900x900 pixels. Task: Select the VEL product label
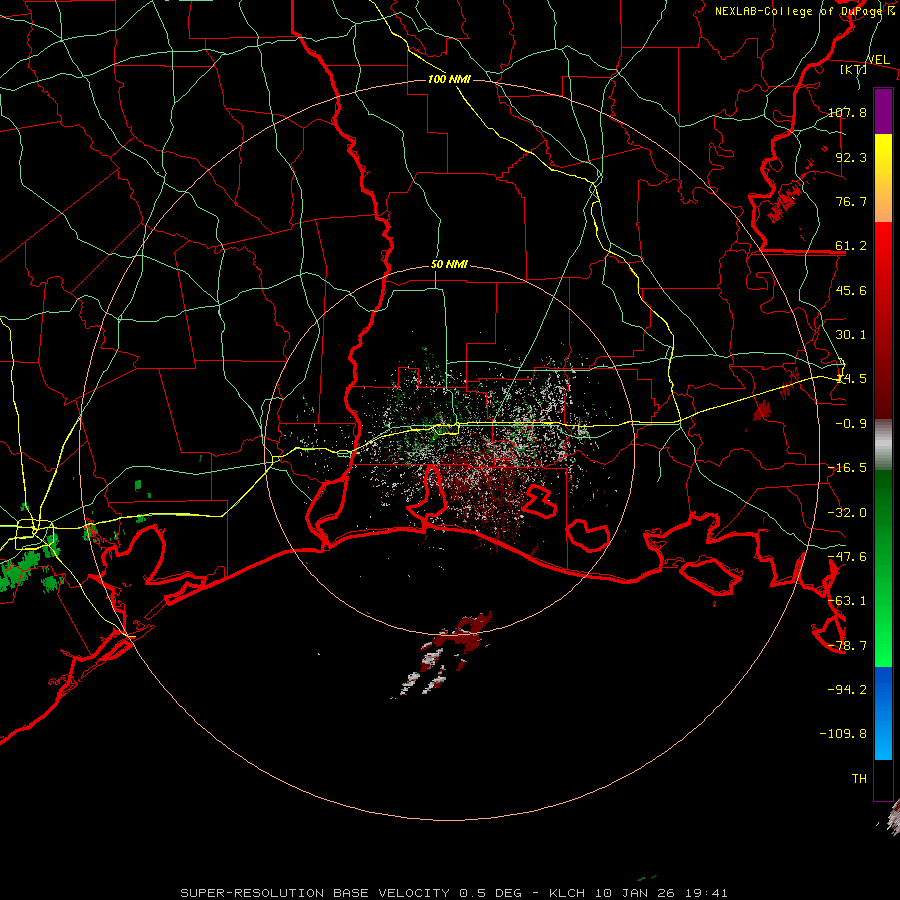[878, 60]
